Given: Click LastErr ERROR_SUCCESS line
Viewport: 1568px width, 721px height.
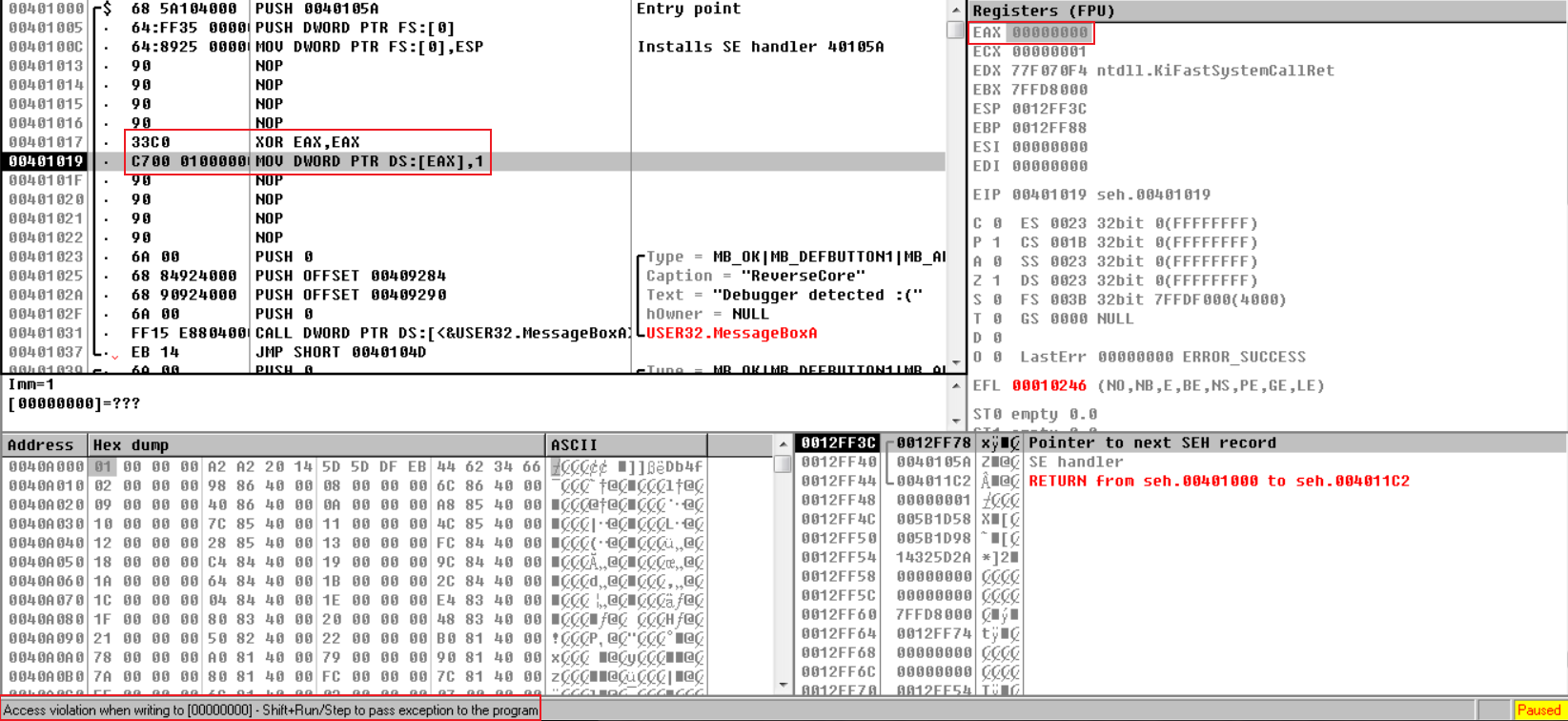Looking at the screenshot, I should tap(1163, 357).
